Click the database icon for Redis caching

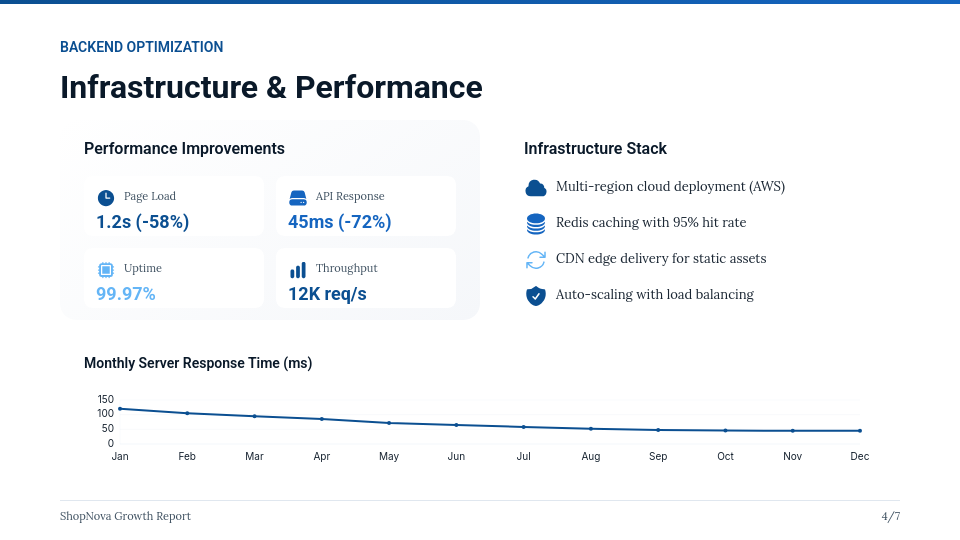click(x=536, y=223)
